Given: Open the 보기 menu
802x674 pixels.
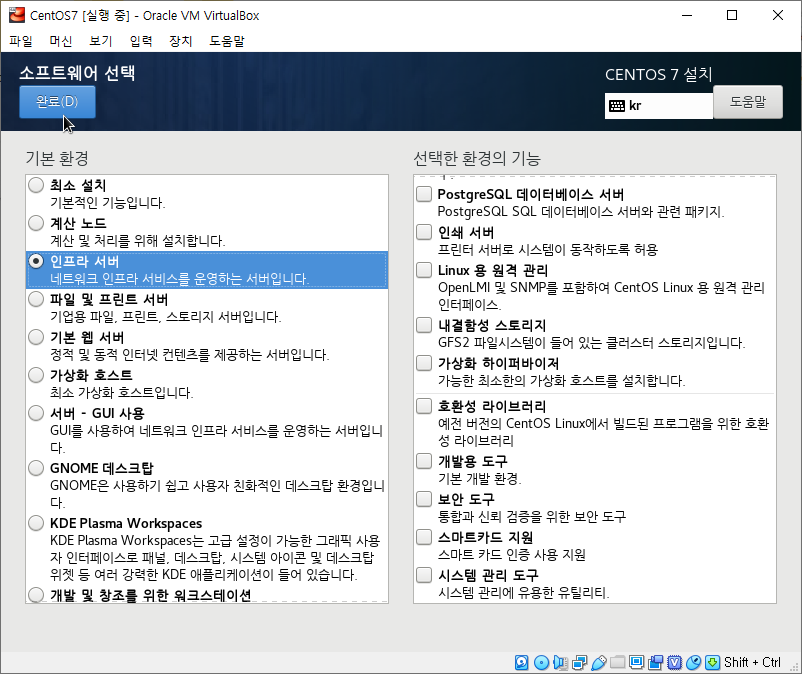Looking at the screenshot, I should pyautogui.click(x=101, y=41).
